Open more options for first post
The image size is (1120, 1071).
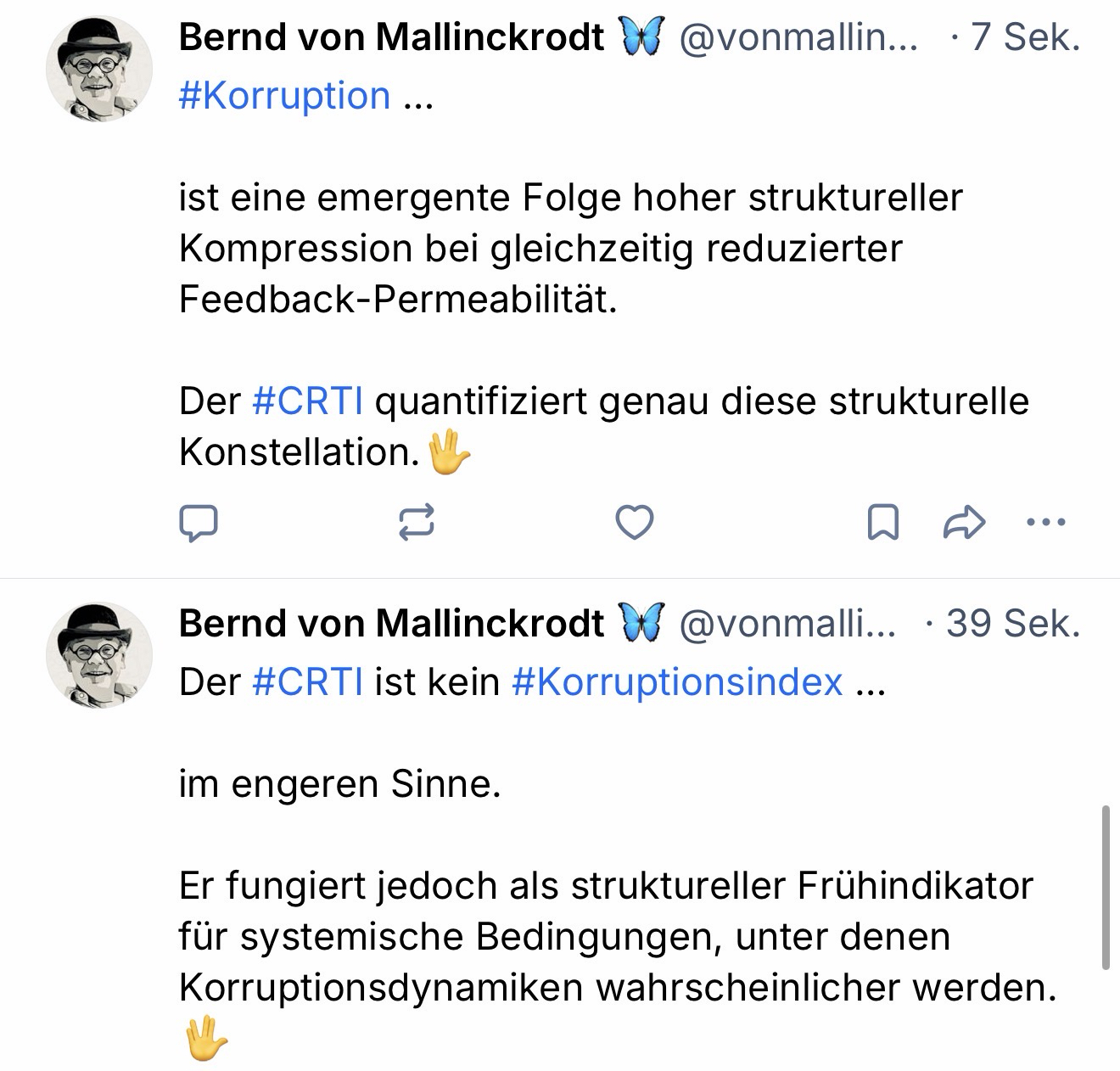click(x=1045, y=523)
